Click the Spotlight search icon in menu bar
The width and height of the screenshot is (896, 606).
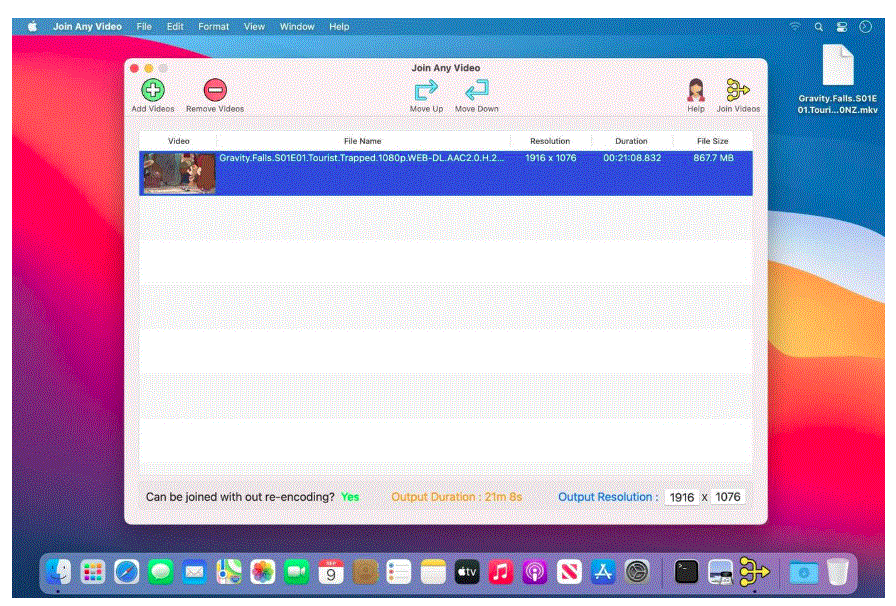(x=818, y=27)
